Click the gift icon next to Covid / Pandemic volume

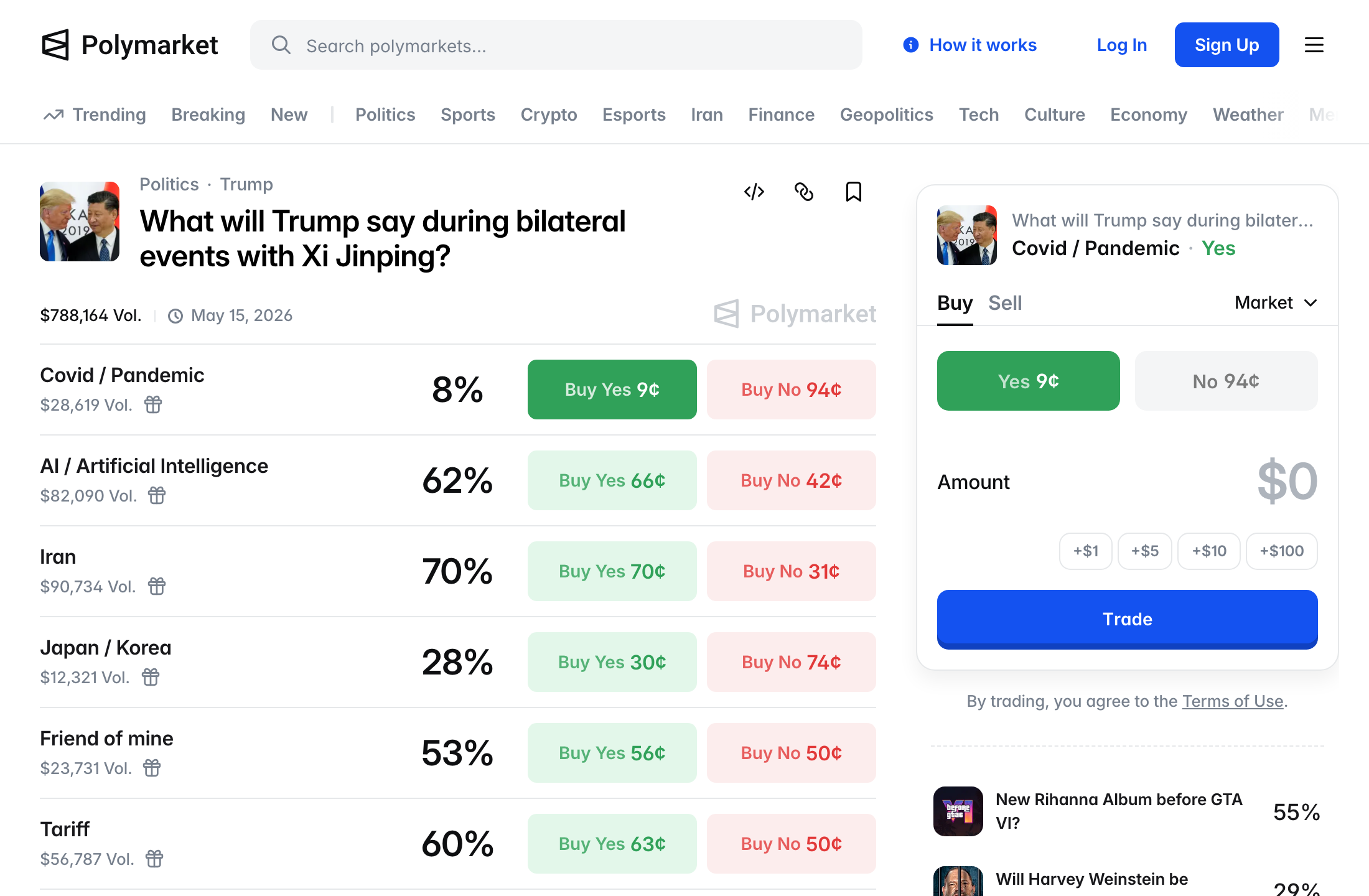pyautogui.click(x=153, y=405)
